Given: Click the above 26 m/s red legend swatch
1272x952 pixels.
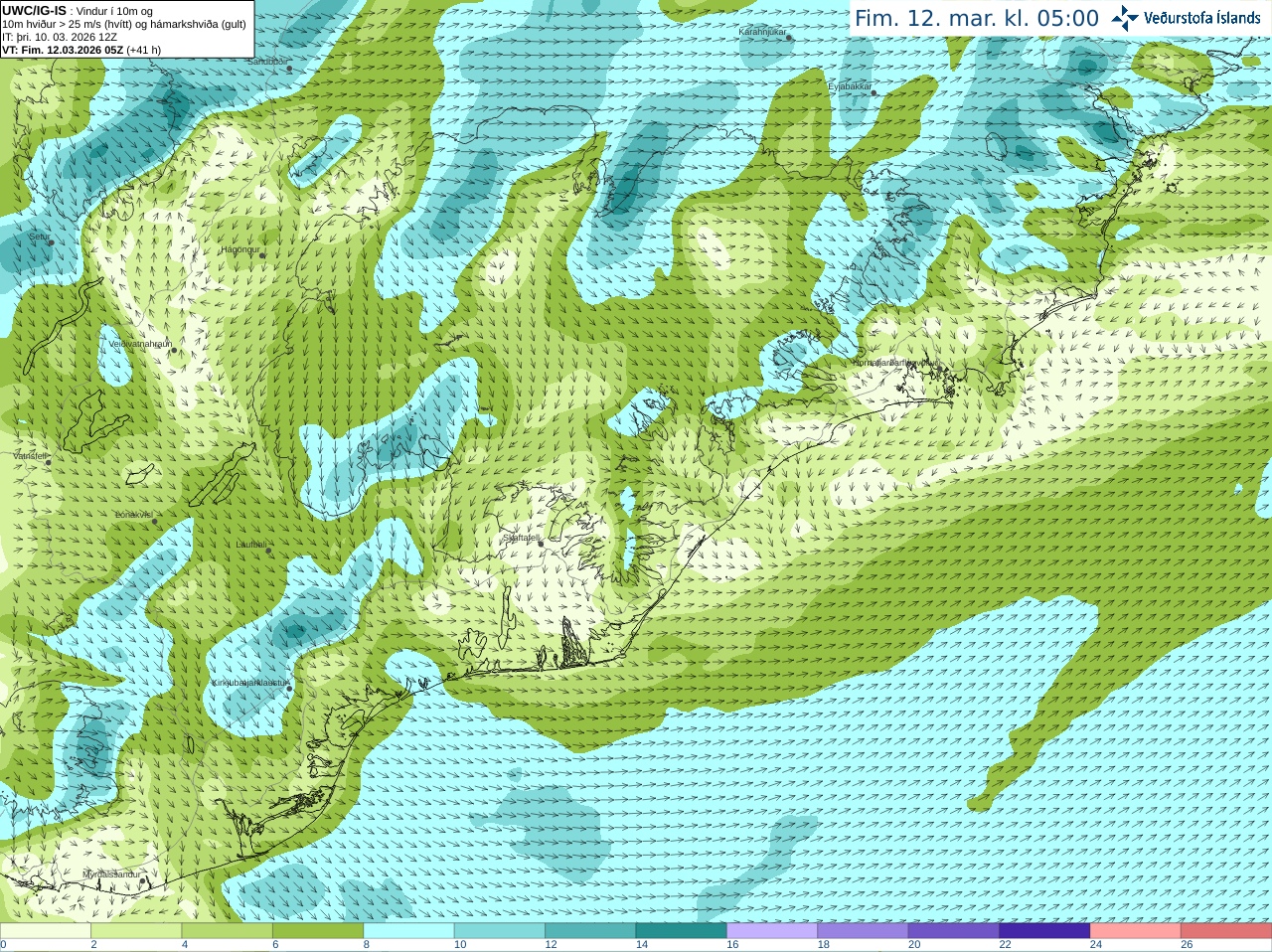Looking at the screenshot, I should tap(1226, 931).
